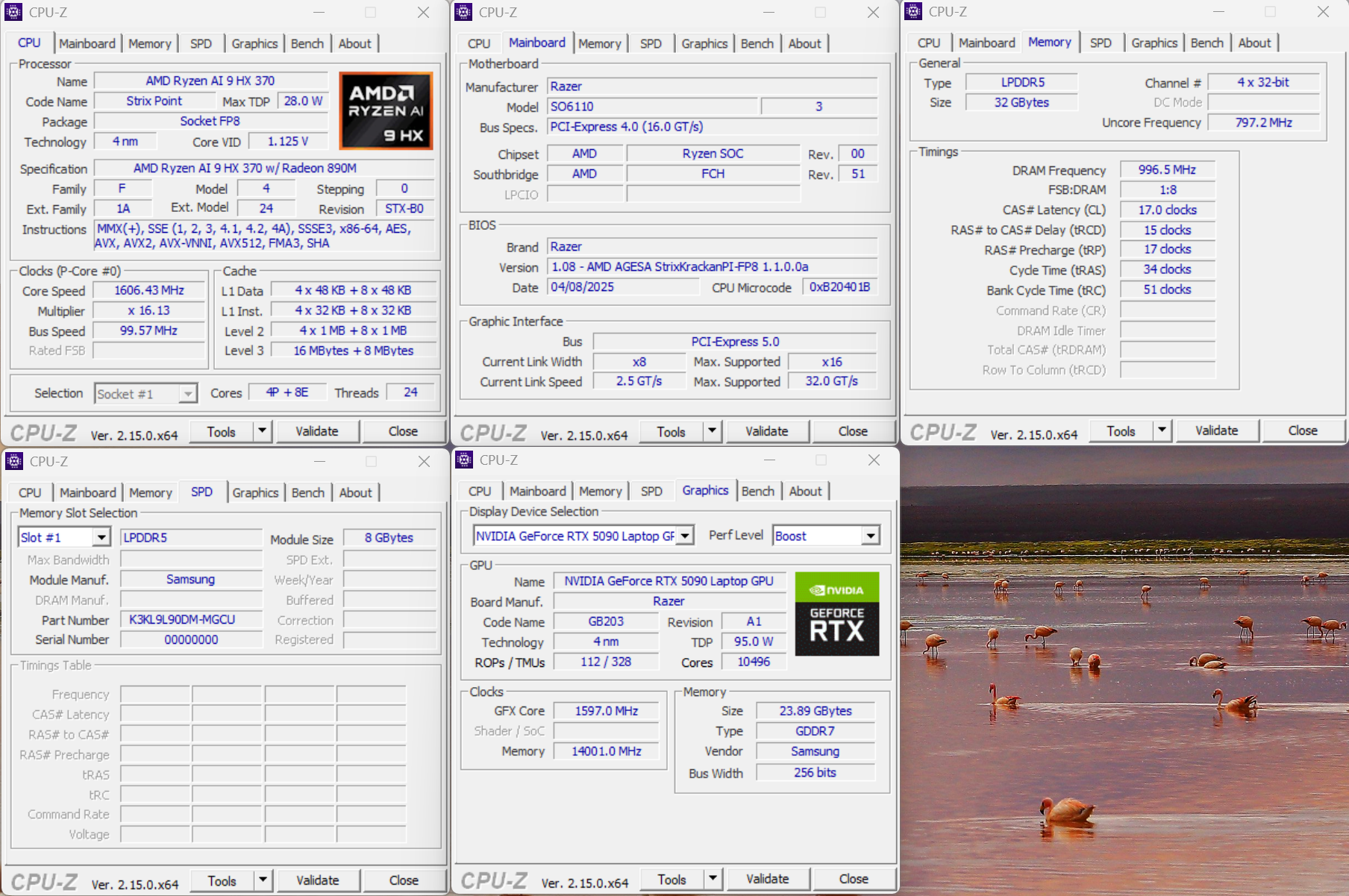The image size is (1349, 896).
Task: Click the CPU Microcode value 0xB20401B
Action: (839, 287)
